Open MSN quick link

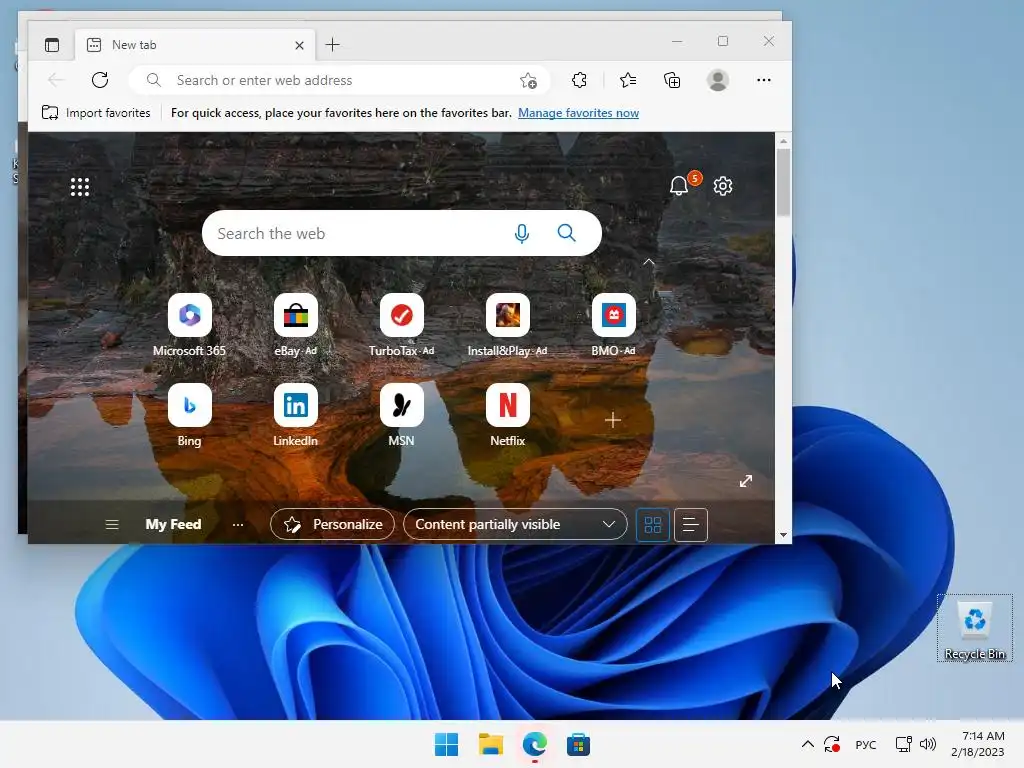coord(402,415)
